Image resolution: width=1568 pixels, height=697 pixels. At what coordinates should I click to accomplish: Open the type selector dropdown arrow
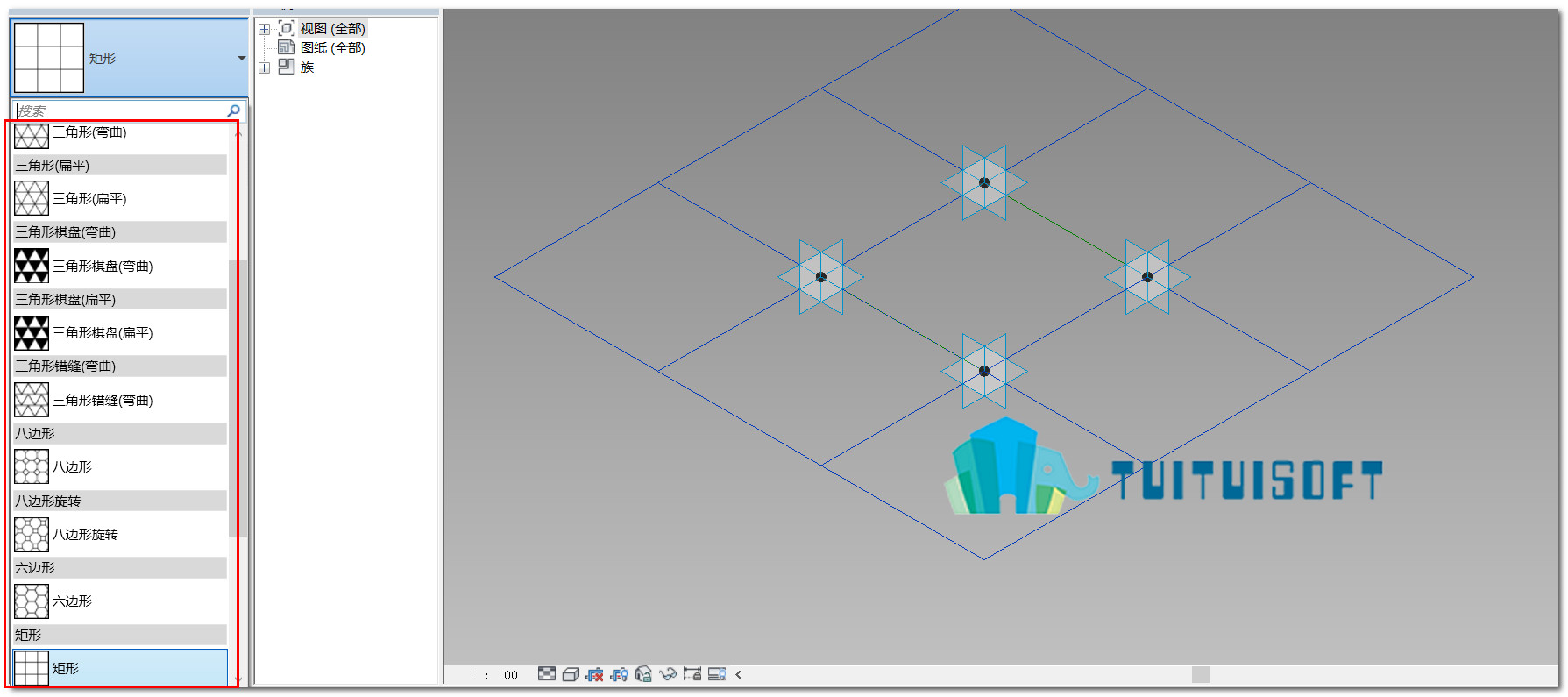(241, 59)
